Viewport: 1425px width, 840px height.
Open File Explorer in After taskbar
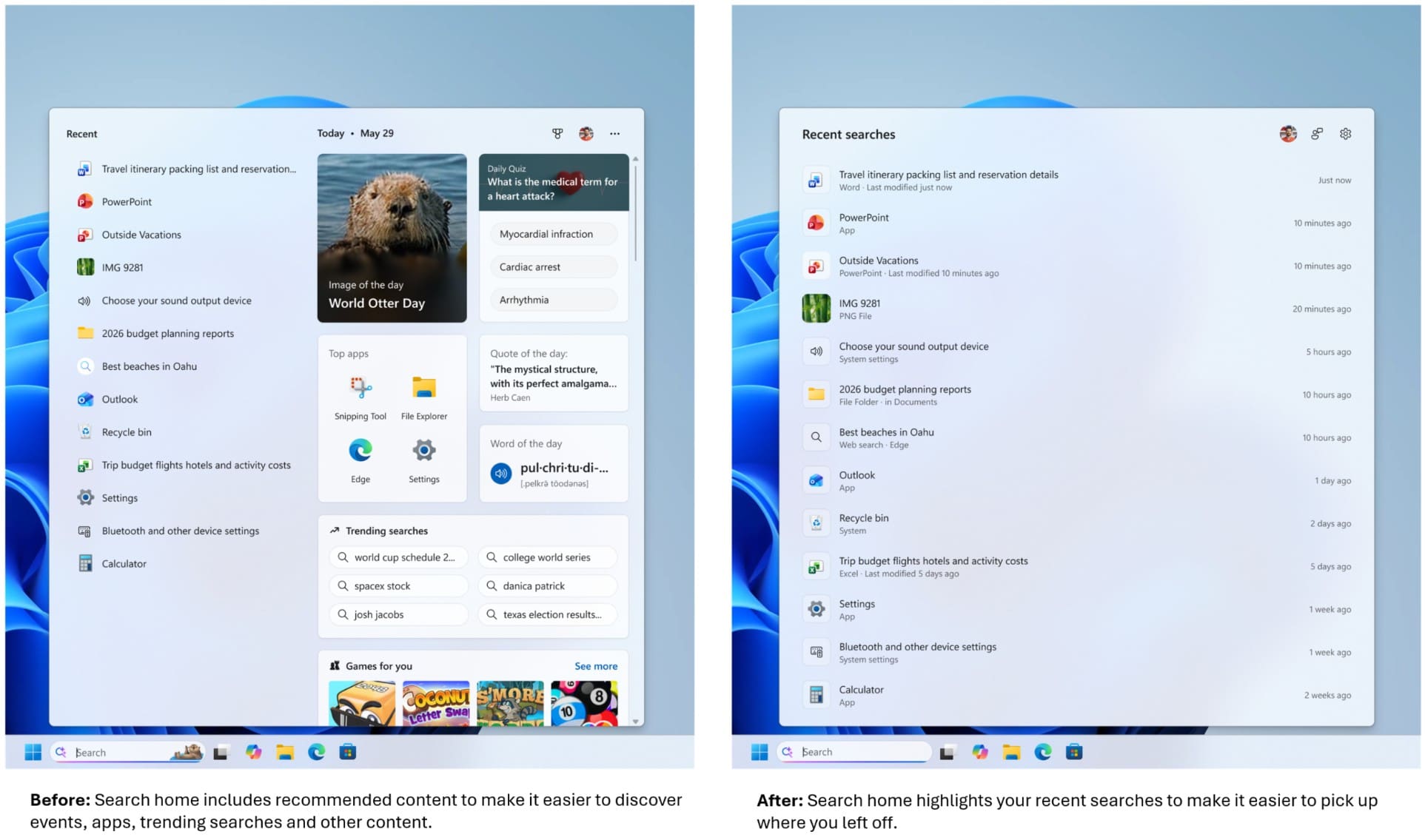click(1011, 752)
